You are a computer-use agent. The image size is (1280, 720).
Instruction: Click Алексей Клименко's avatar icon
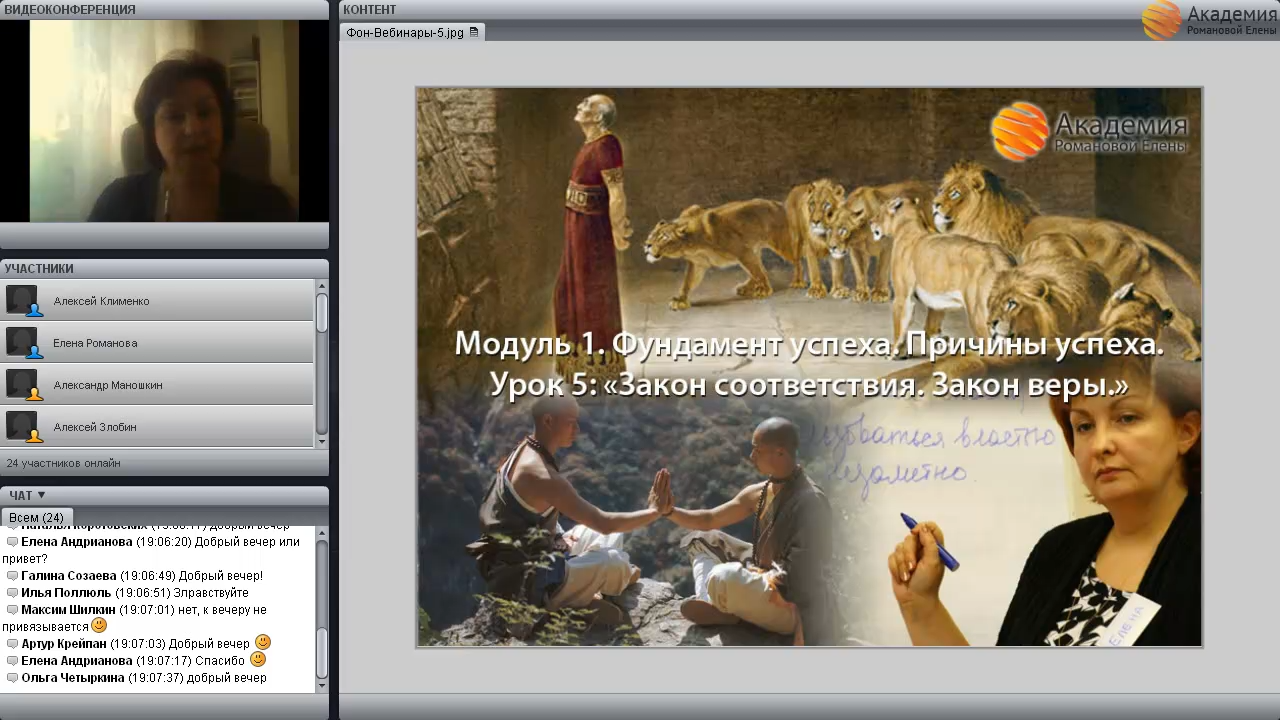point(22,301)
